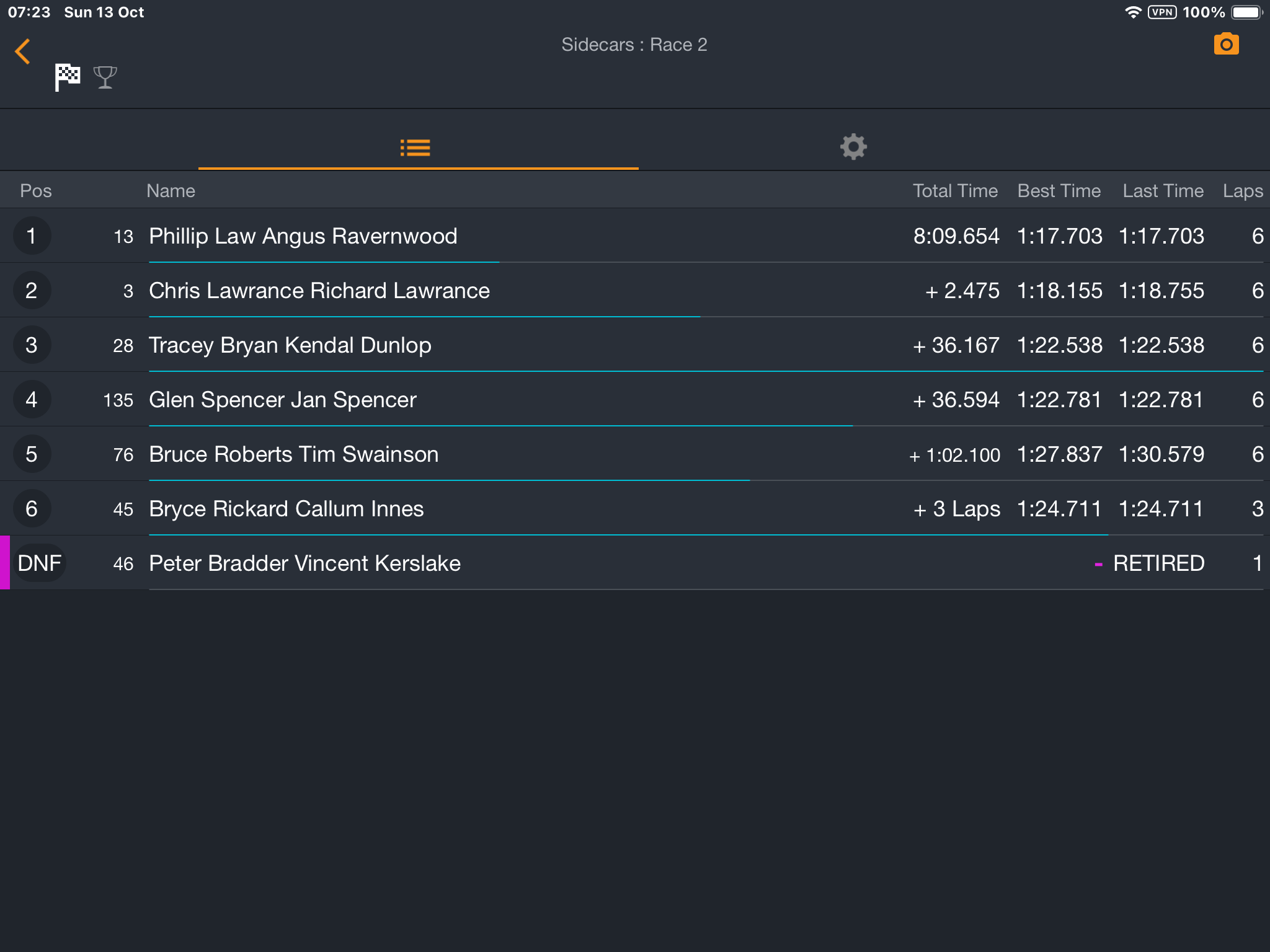Select position 2 badge for Chris Lawrance
This screenshot has width=1270, height=952.
point(32,290)
